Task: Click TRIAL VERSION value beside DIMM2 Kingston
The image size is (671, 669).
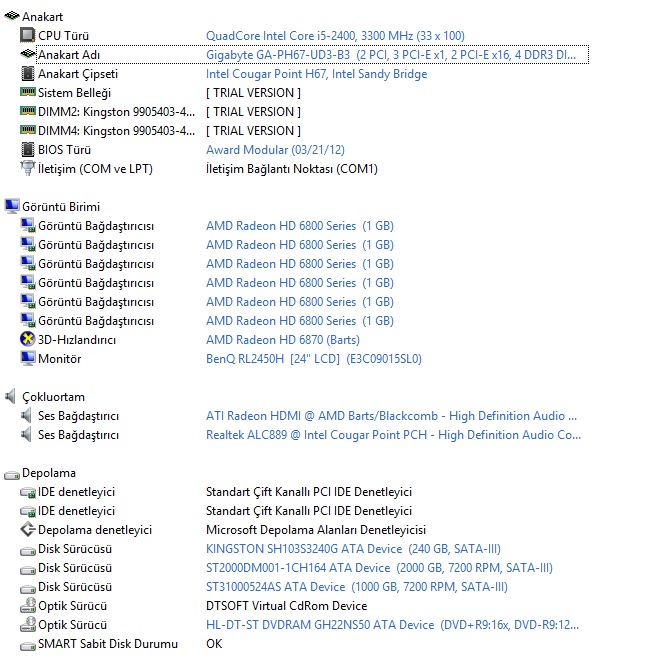Action: [253, 112]
